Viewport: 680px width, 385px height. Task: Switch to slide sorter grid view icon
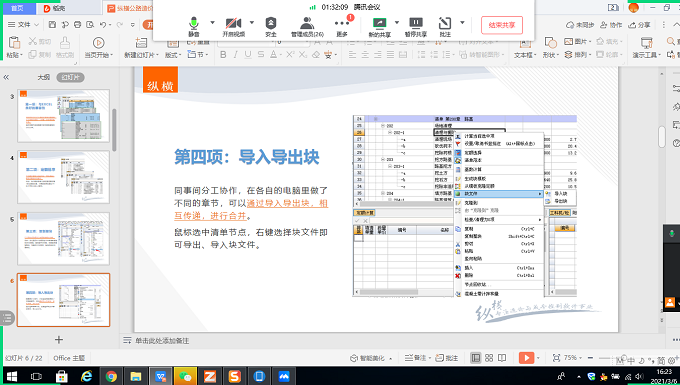tap(489, 358)
